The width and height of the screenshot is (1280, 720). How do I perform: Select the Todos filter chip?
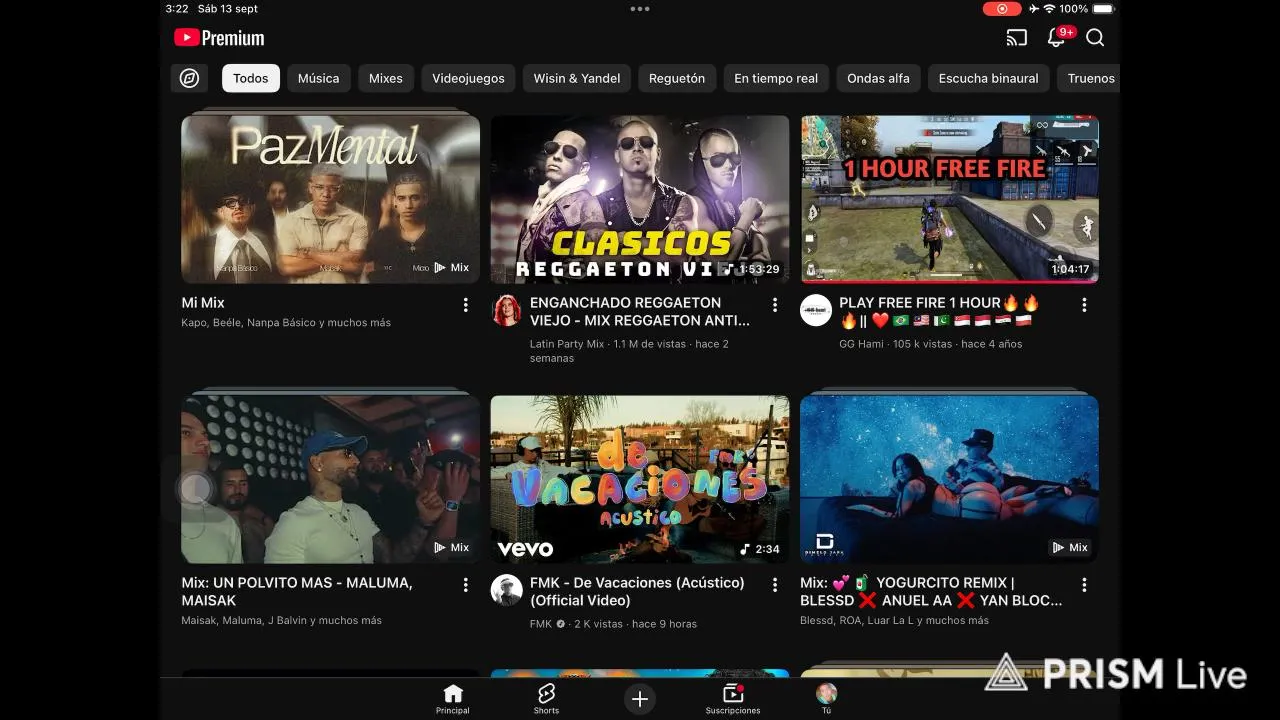pos(251,78)
